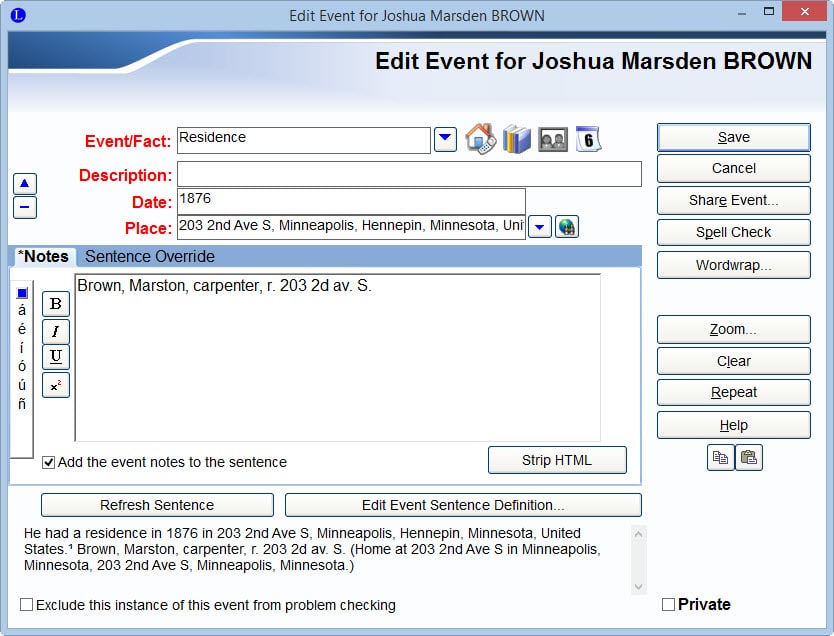Click the Cancel button
Screen dimensions: 834x636
click(733, 169)
